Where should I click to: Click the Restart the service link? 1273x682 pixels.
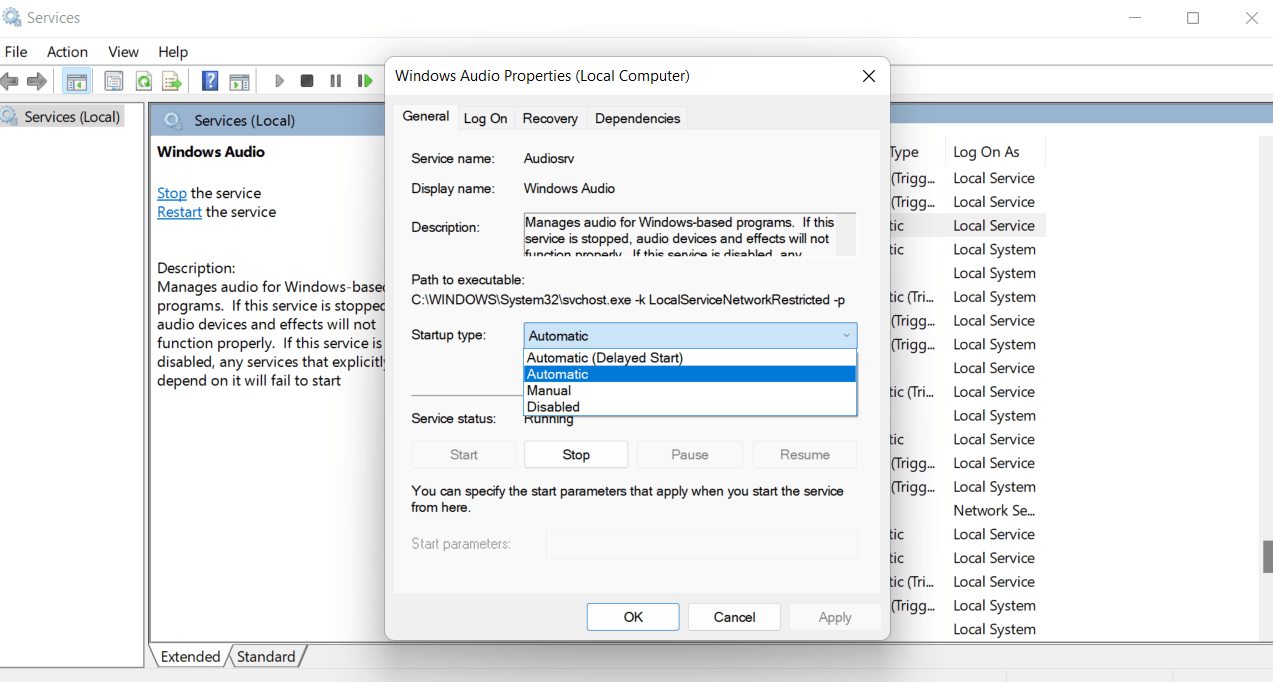[179, 212]
